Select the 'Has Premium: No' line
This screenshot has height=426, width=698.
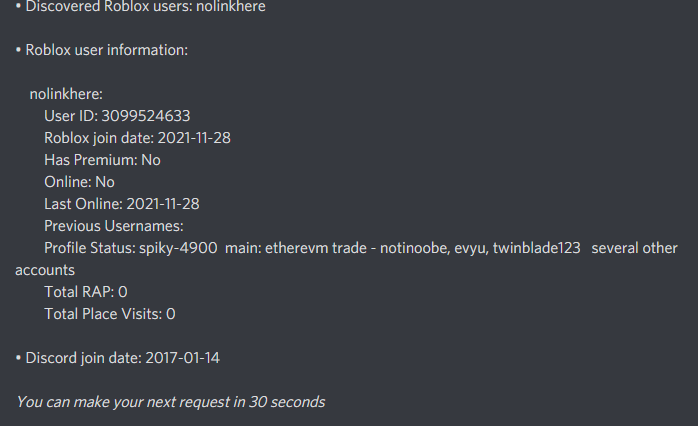(x=102, y=160)
